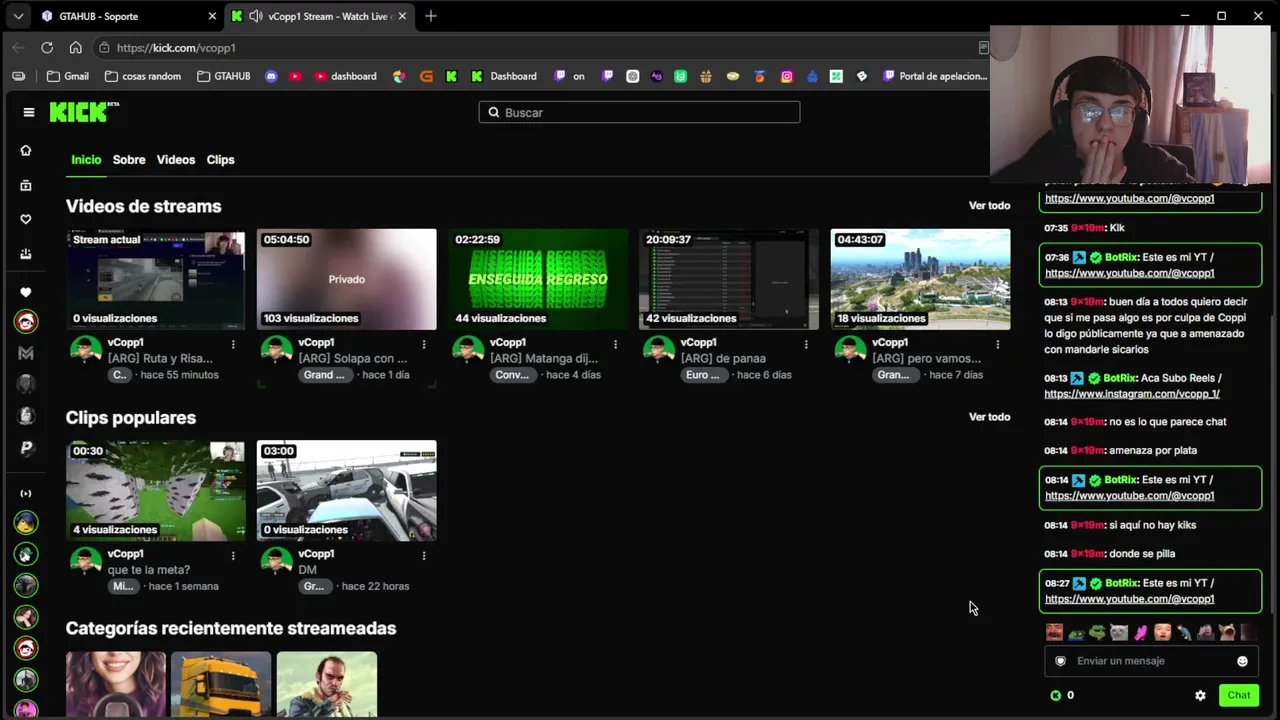Open the yellow truck category card

point(221,685)
